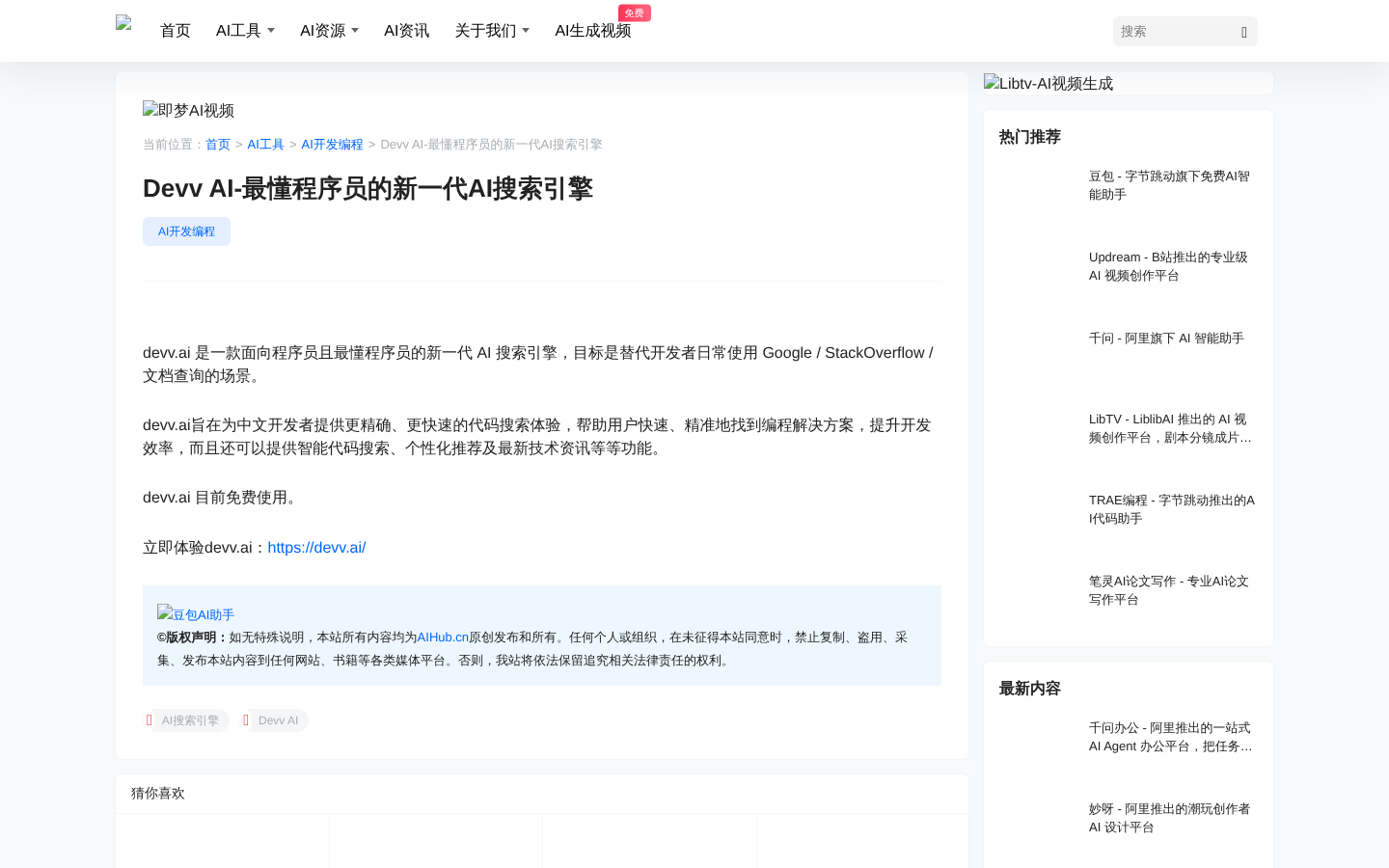
Task: Open the 即梦AI视频 banner image
Action: coord(189,110)
